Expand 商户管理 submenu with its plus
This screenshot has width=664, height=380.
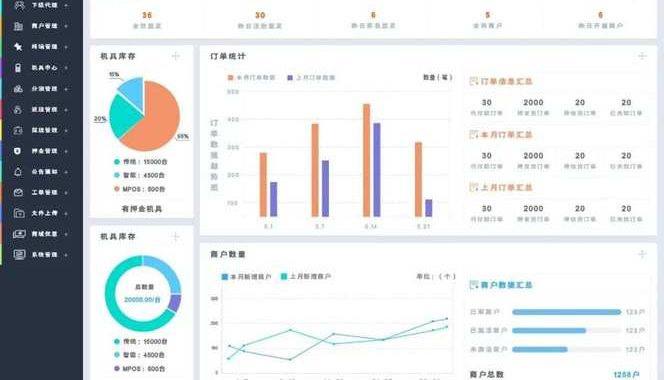(x=66, y=26)
